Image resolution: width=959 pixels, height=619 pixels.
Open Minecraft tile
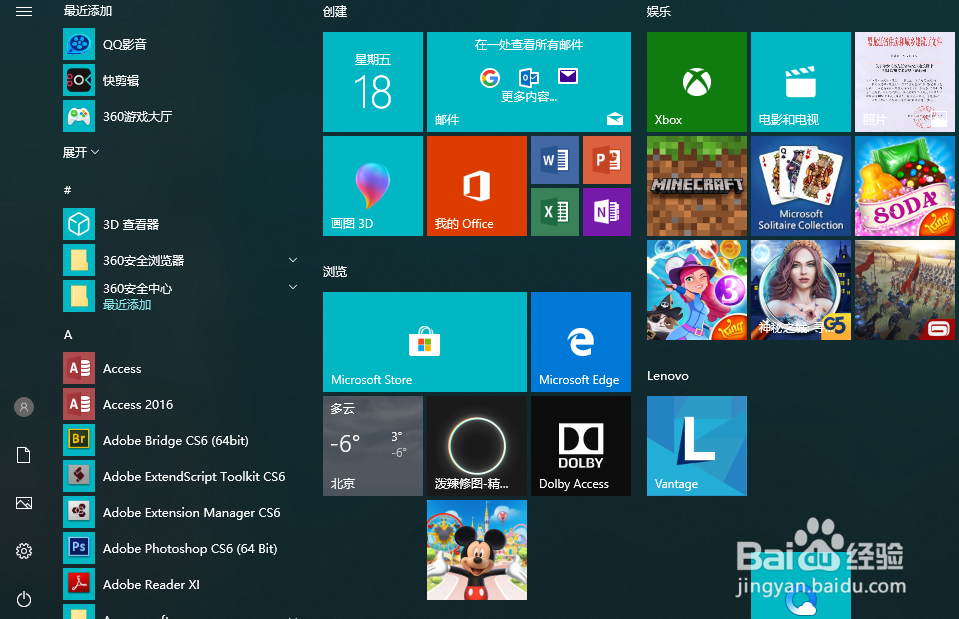pos(697,186)
